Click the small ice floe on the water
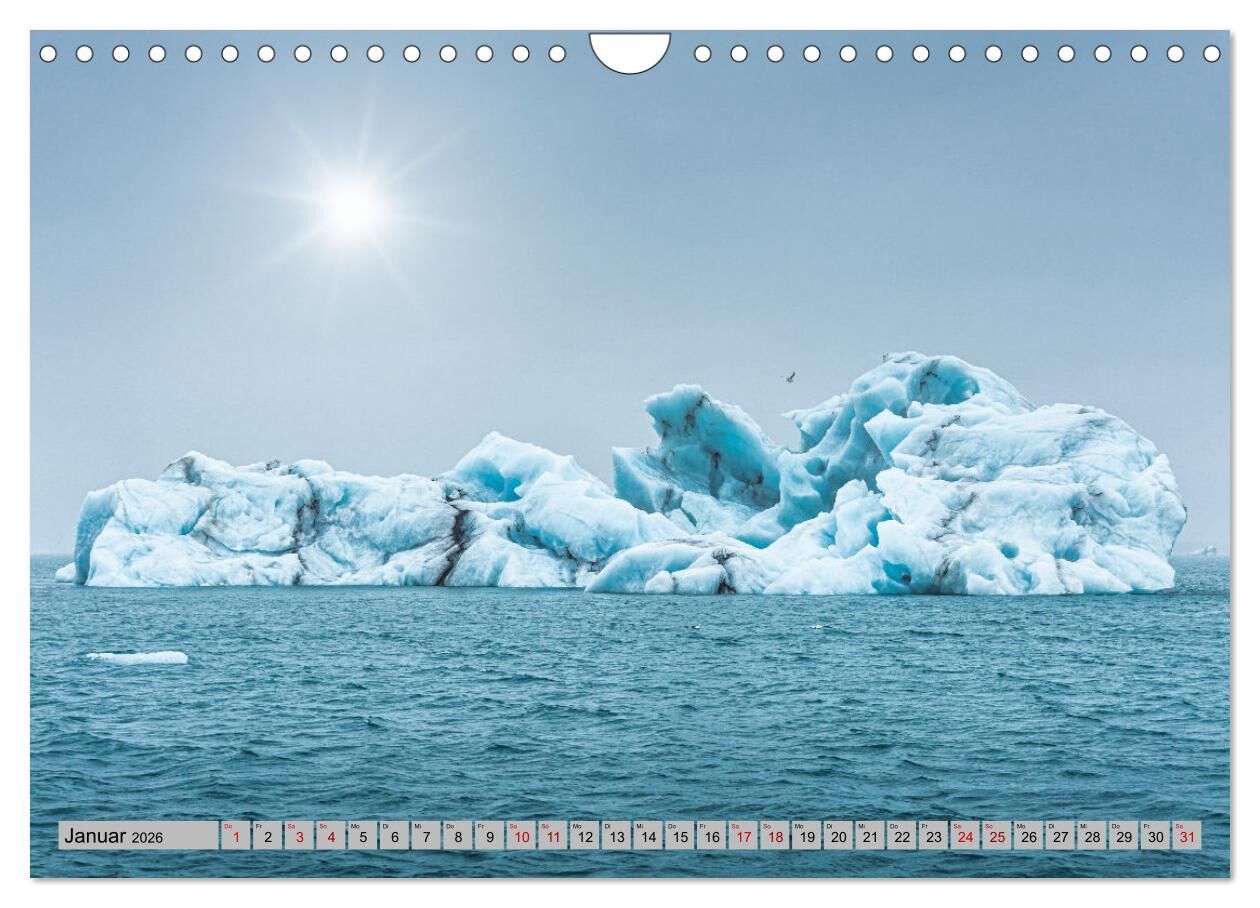Screen dimensions: 1260x908 click(137, 657)
